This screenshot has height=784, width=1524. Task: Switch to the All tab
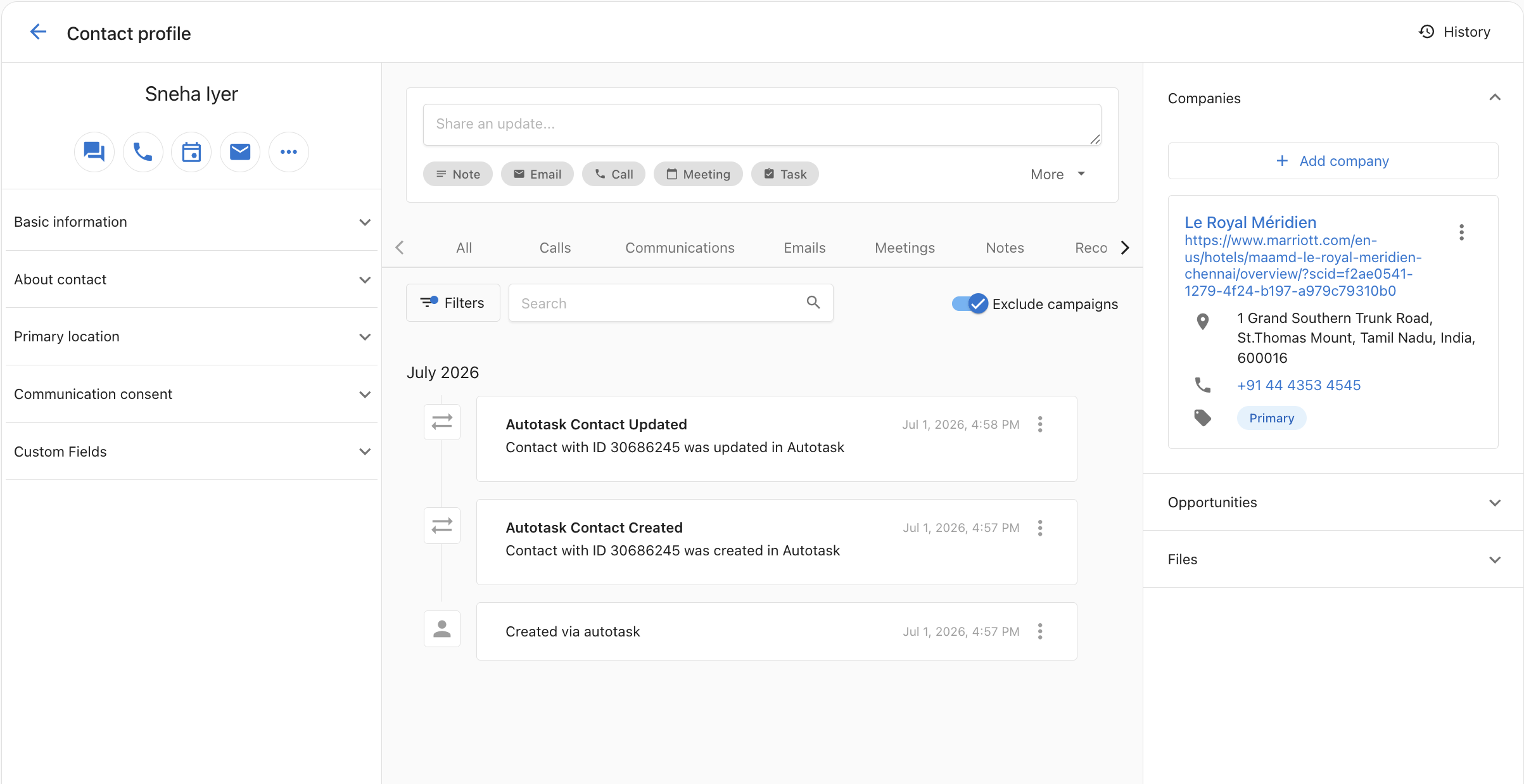464,248
